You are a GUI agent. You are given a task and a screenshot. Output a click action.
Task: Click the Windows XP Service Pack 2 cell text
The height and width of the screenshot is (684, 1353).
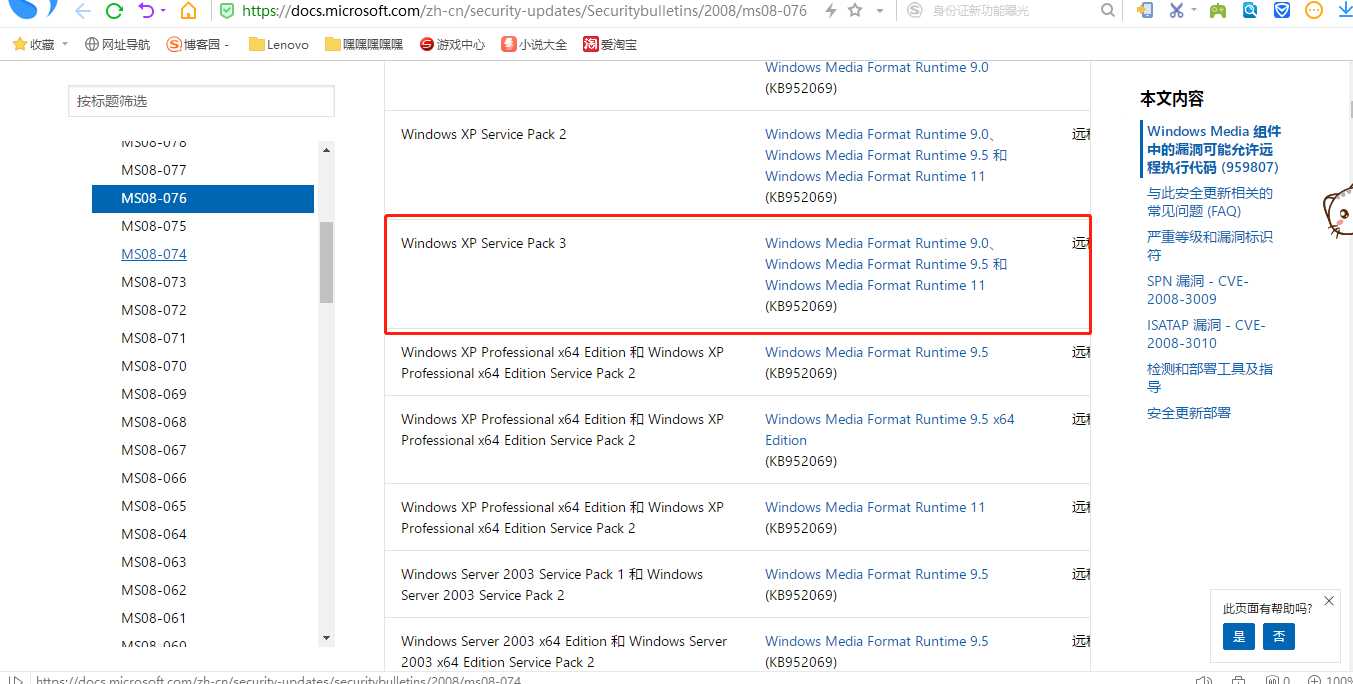pyautogui.click(x=483, y=134)
